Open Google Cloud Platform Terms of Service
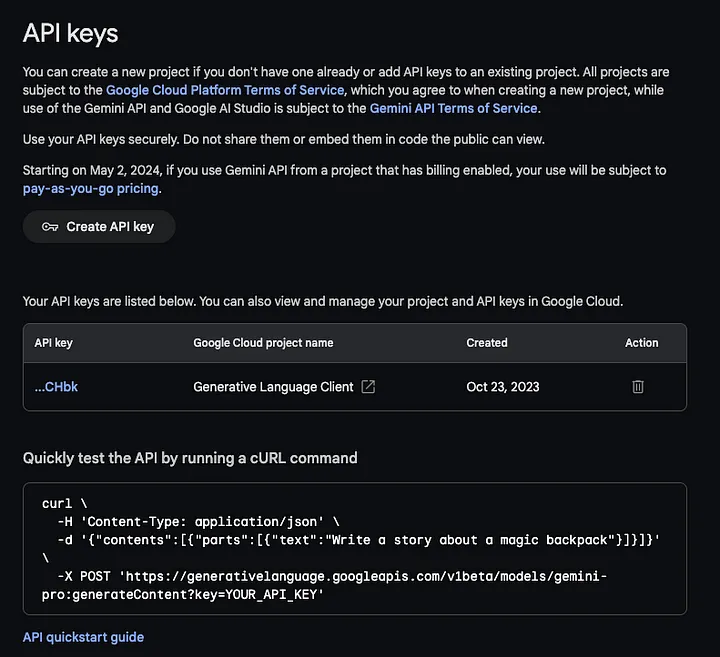The width and height of the screenshot is (720, 657). click(225, 90)
